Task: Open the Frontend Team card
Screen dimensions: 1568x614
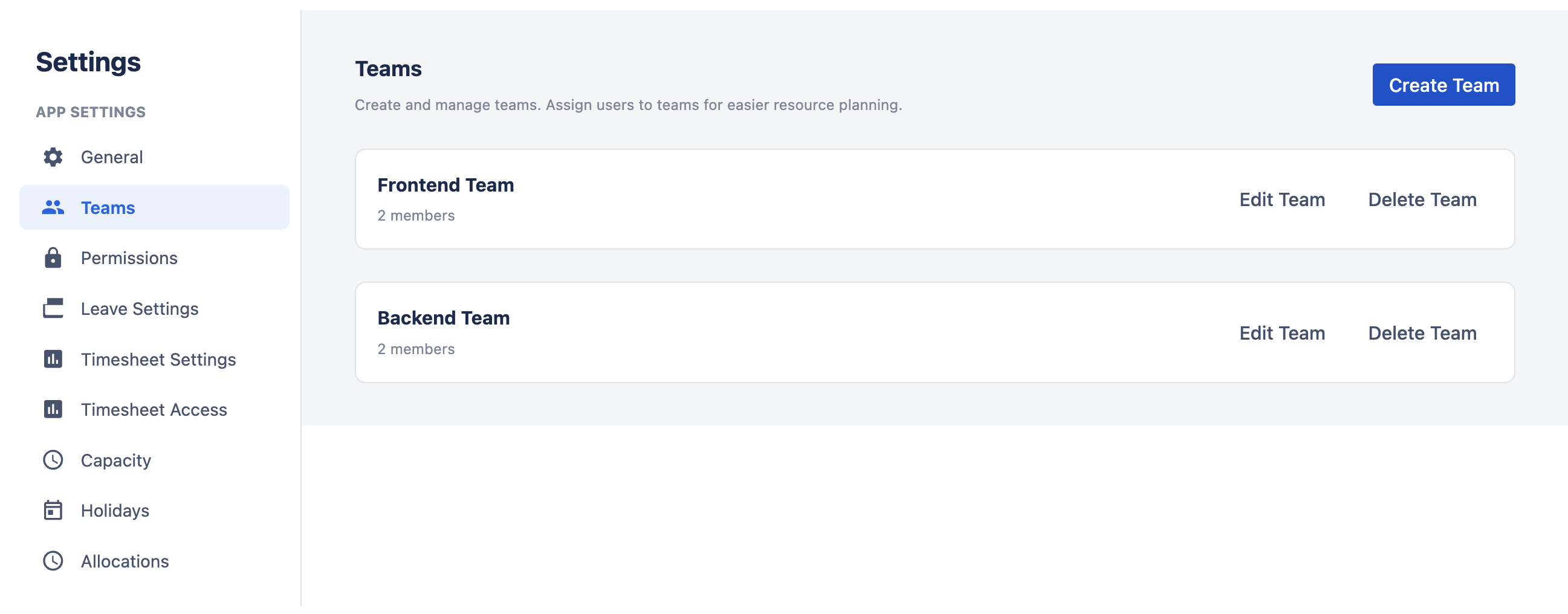Action: coord(445,185)
